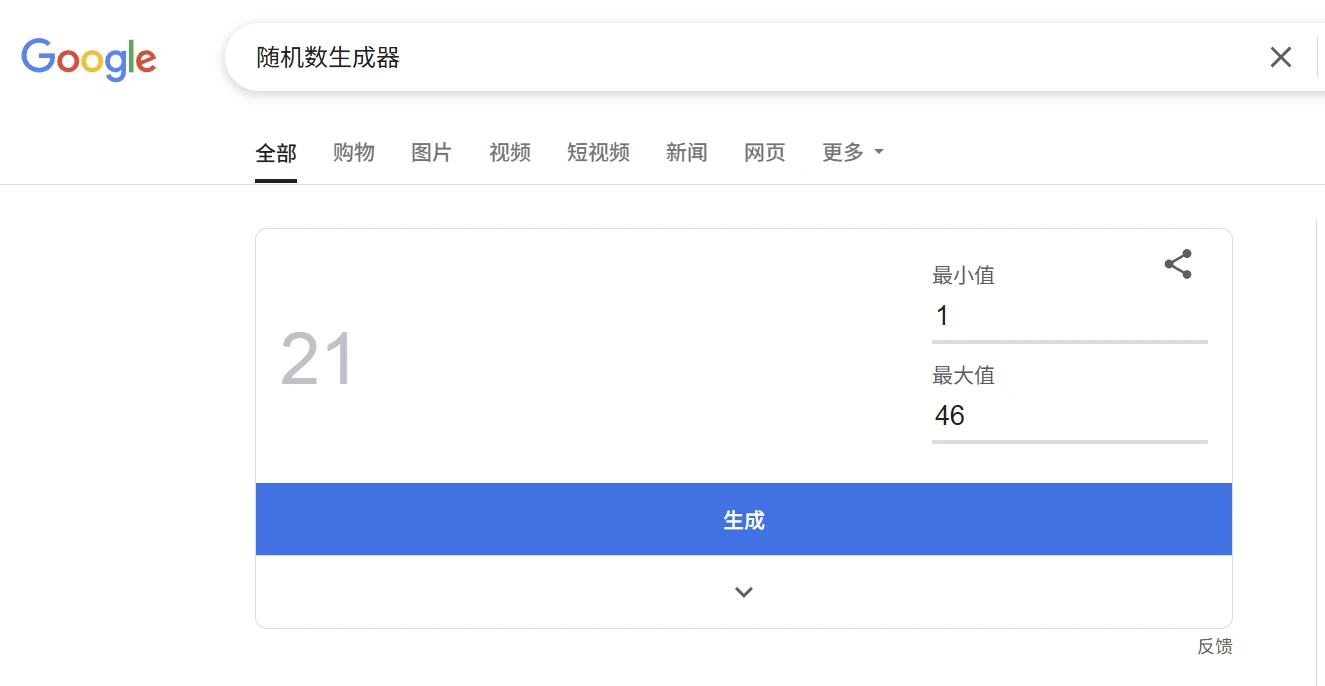Select the 全部 tab
Viewport: 1325px width, 686px height.
(276, 153)
